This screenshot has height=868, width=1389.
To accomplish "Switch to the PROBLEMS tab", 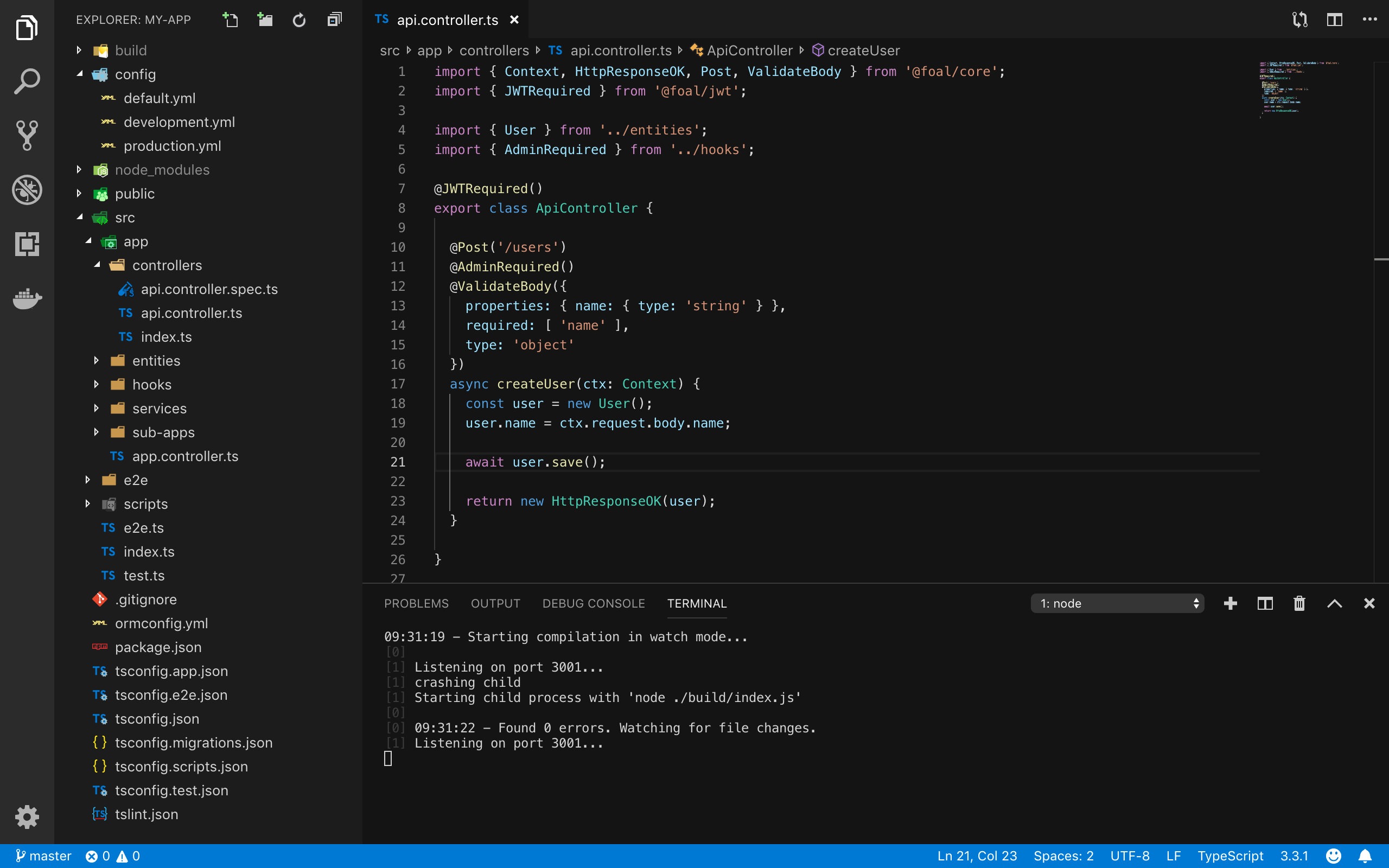I will tap(416, 603).
